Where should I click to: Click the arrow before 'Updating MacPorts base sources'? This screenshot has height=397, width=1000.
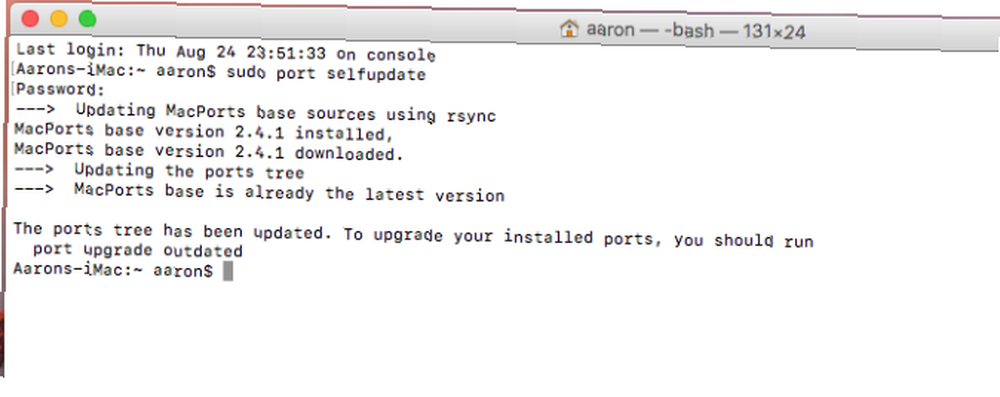coord(35,109)
